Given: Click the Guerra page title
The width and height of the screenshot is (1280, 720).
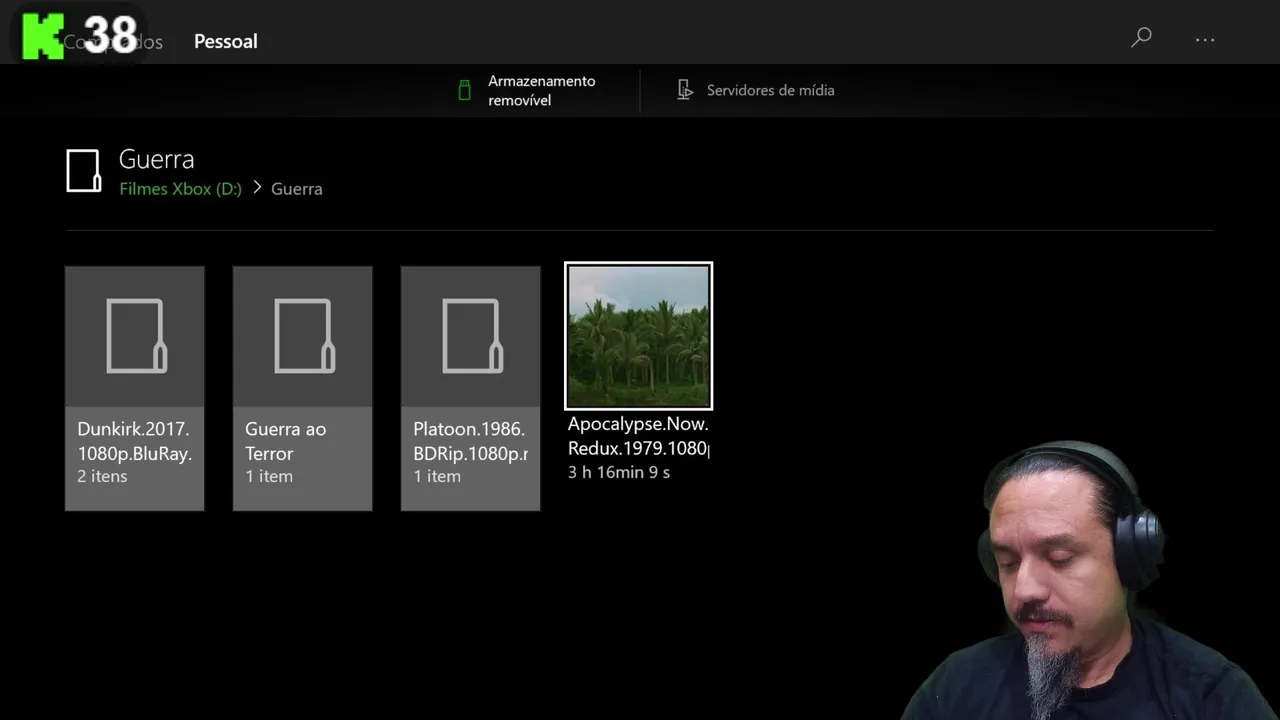Looking at the screenshot, I should coord(156,159).
